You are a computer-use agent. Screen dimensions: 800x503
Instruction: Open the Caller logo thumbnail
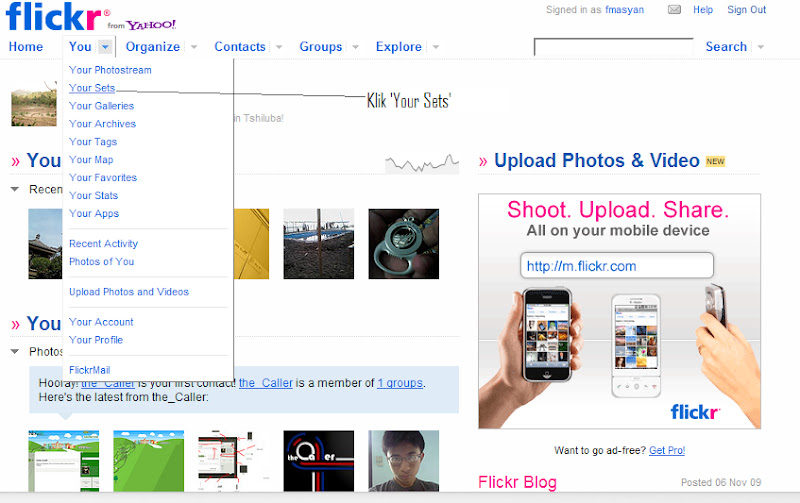click(x=318, y=461)
